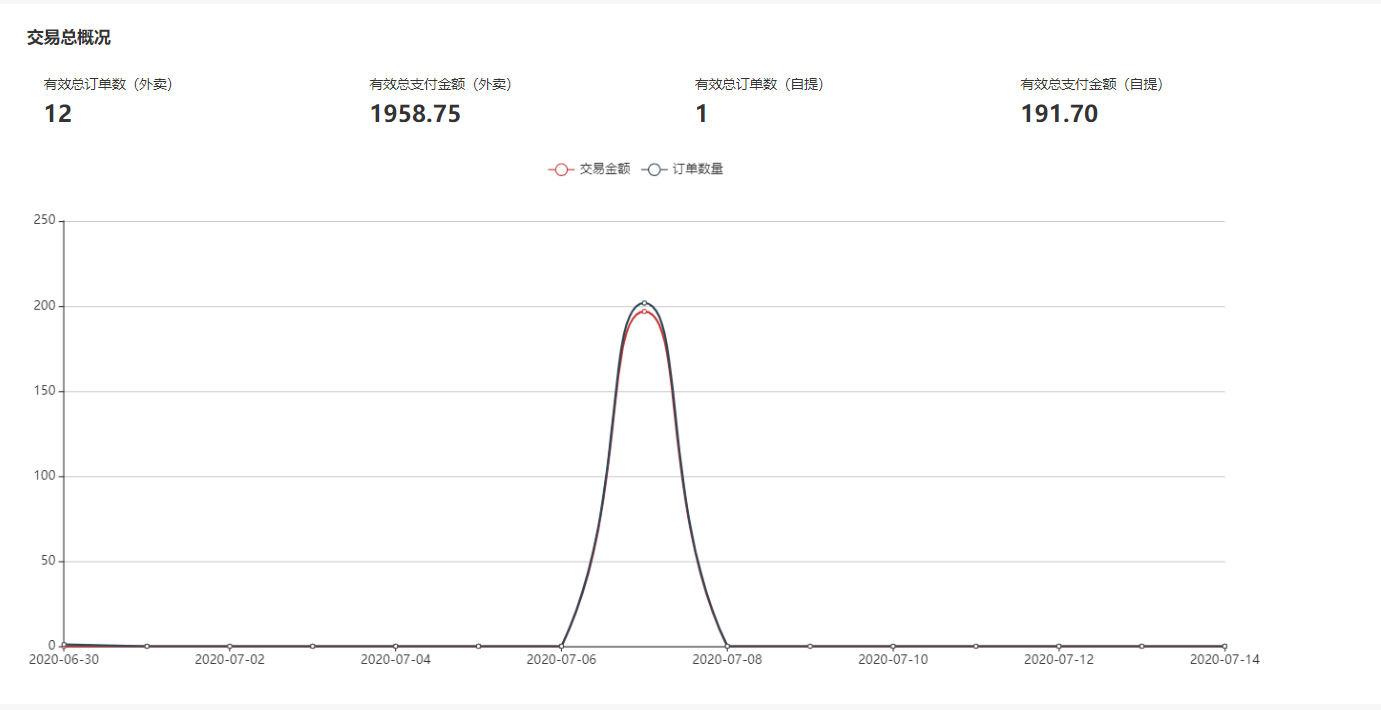The height and width of the screenshot is (710, 1381).
Task: Click the chart data point at 2020-07-14
Action: point(1224,646)
